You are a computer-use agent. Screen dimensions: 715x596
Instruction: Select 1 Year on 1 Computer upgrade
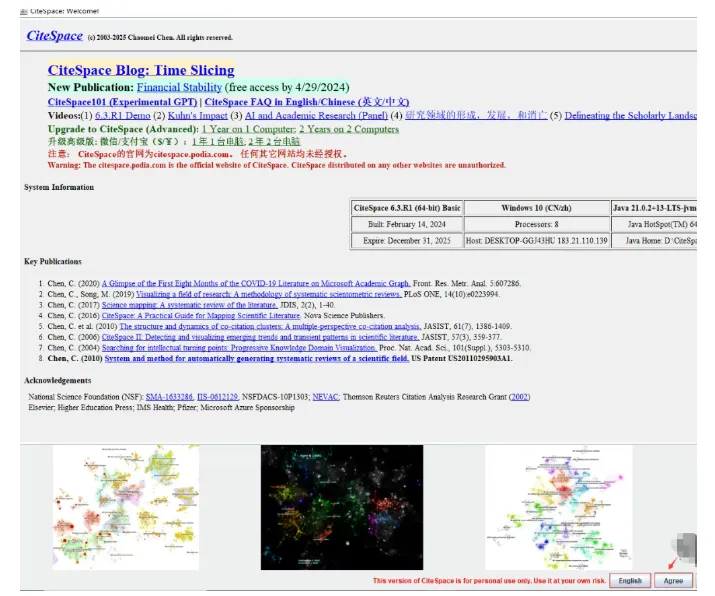tap(249, 129)
